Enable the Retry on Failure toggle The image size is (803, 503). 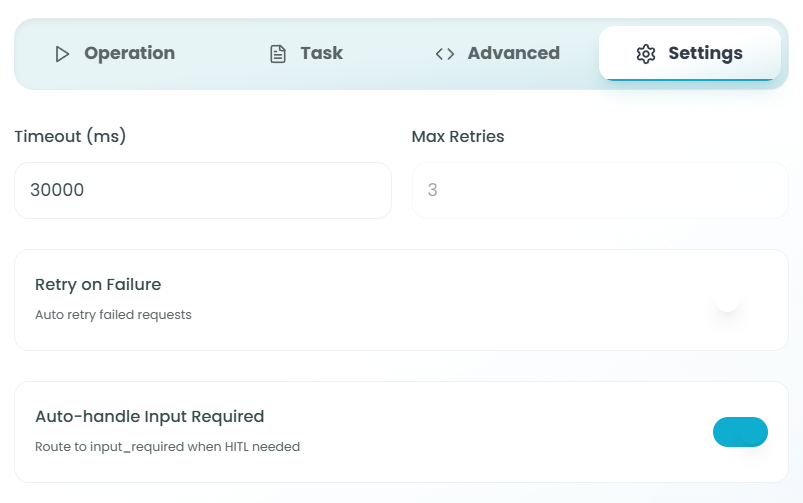click(740, 300)
